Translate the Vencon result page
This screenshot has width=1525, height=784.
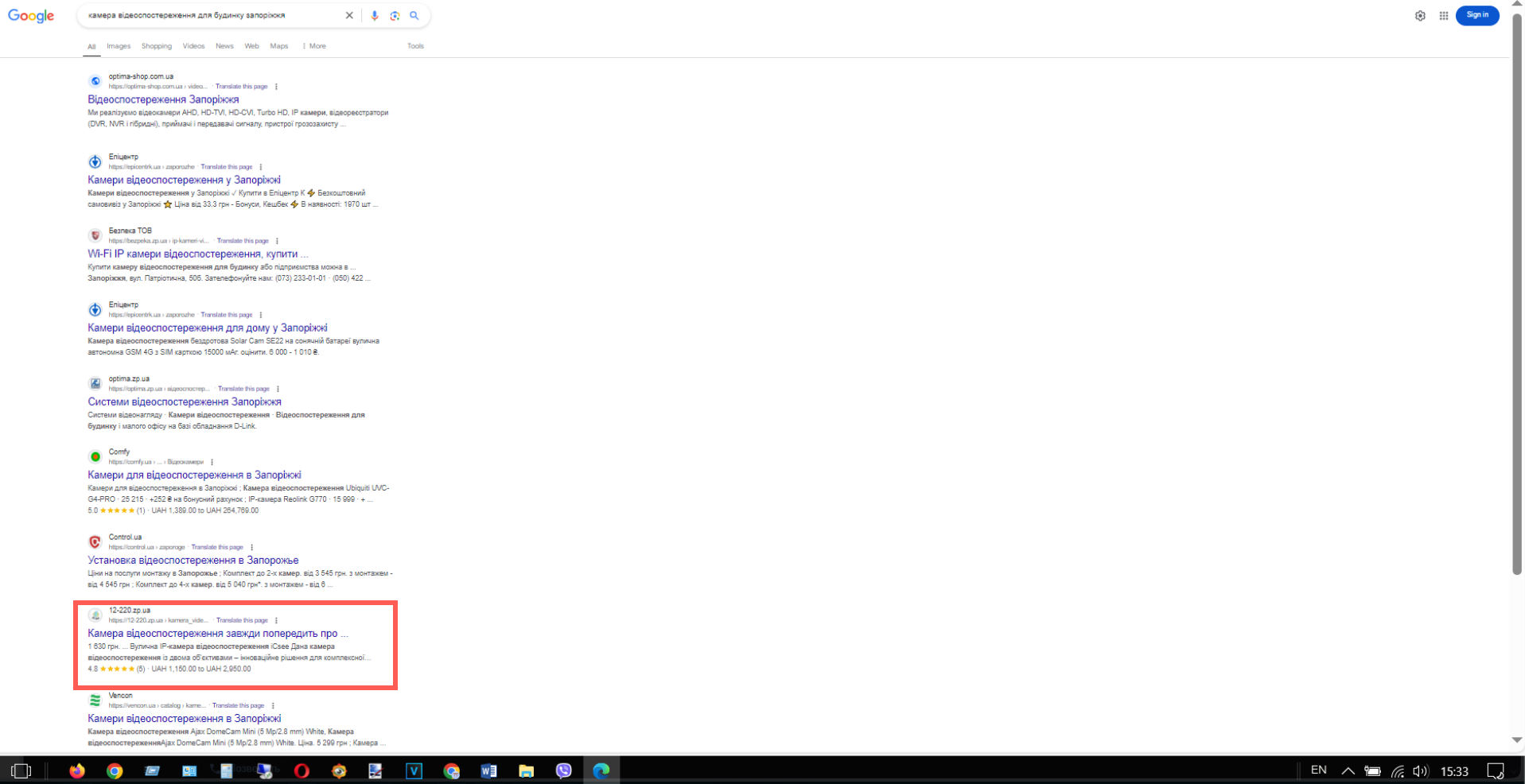point(238,705)
